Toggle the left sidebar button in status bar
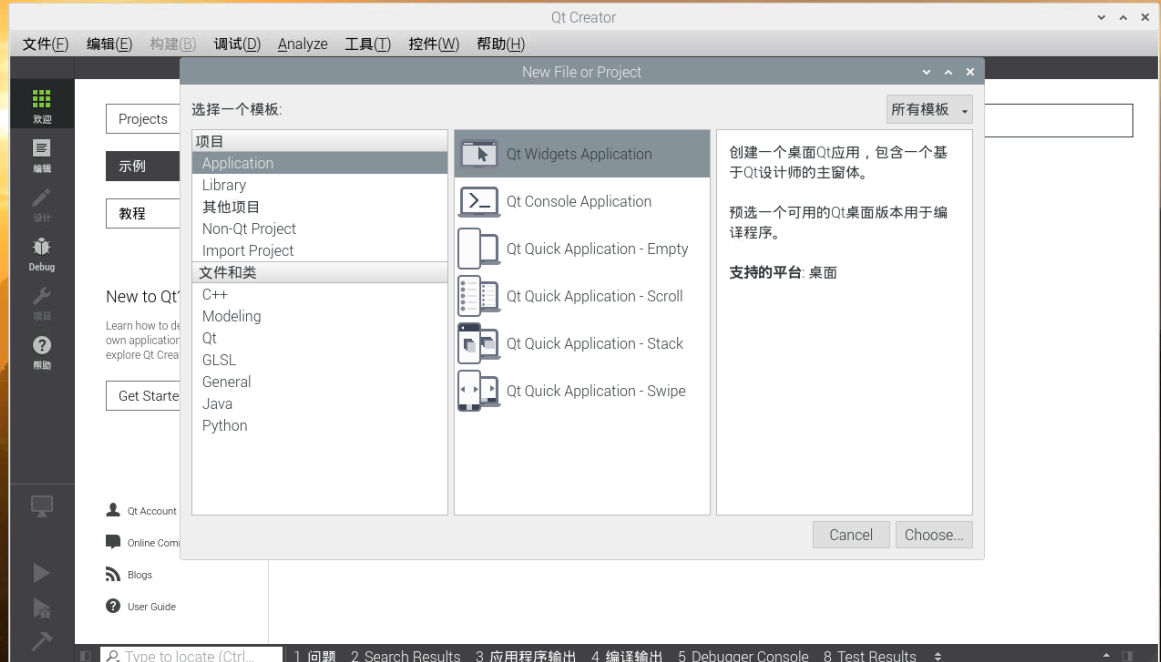Image resolution: width=1161 pixels, height=662 pixels. (85, 655)
